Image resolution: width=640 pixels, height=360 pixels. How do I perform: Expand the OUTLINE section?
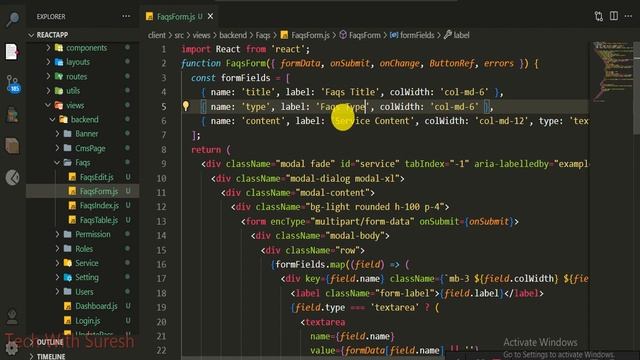tap(50, 342)
